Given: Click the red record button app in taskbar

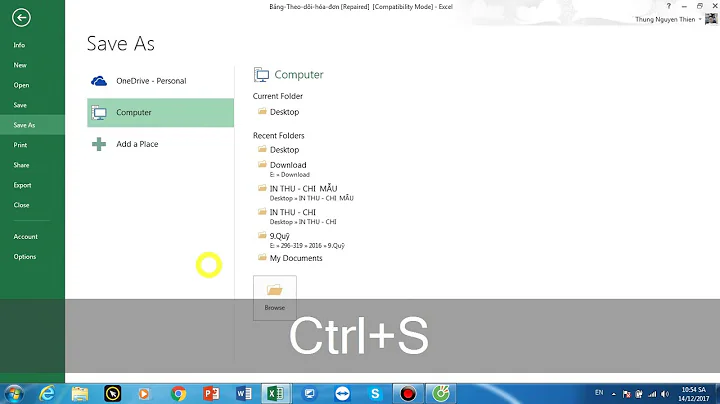Looking at the screenshot, I should (408, 394).
